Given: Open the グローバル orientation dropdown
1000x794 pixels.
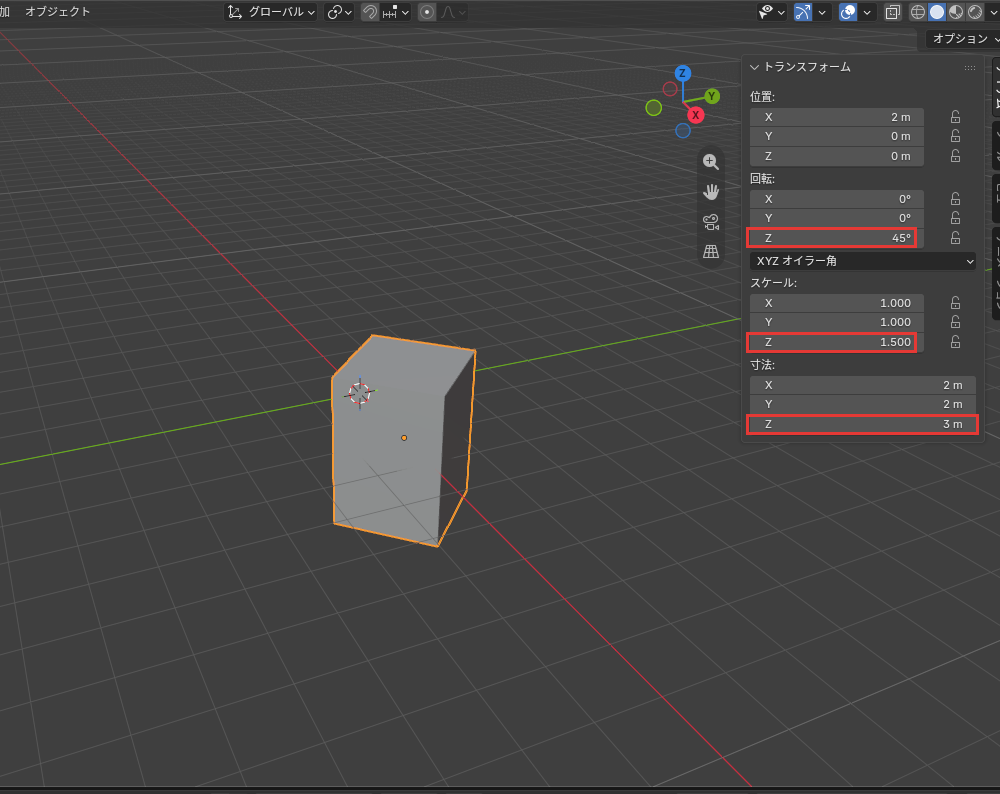Looking at the screenshot, I should [271, 12].
